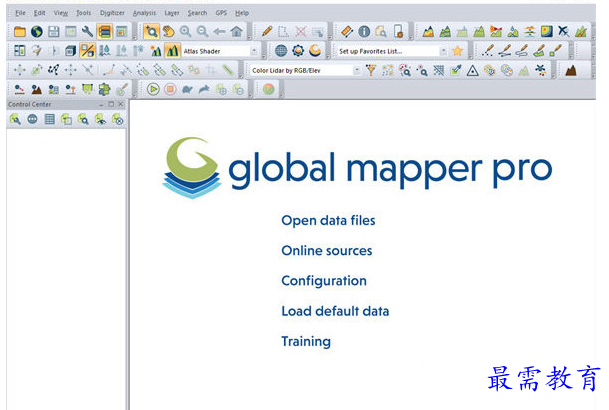Screen dimensions: 609x410
Task: Select the Zoom tool magnifier icon
Action: pos(151,31)
